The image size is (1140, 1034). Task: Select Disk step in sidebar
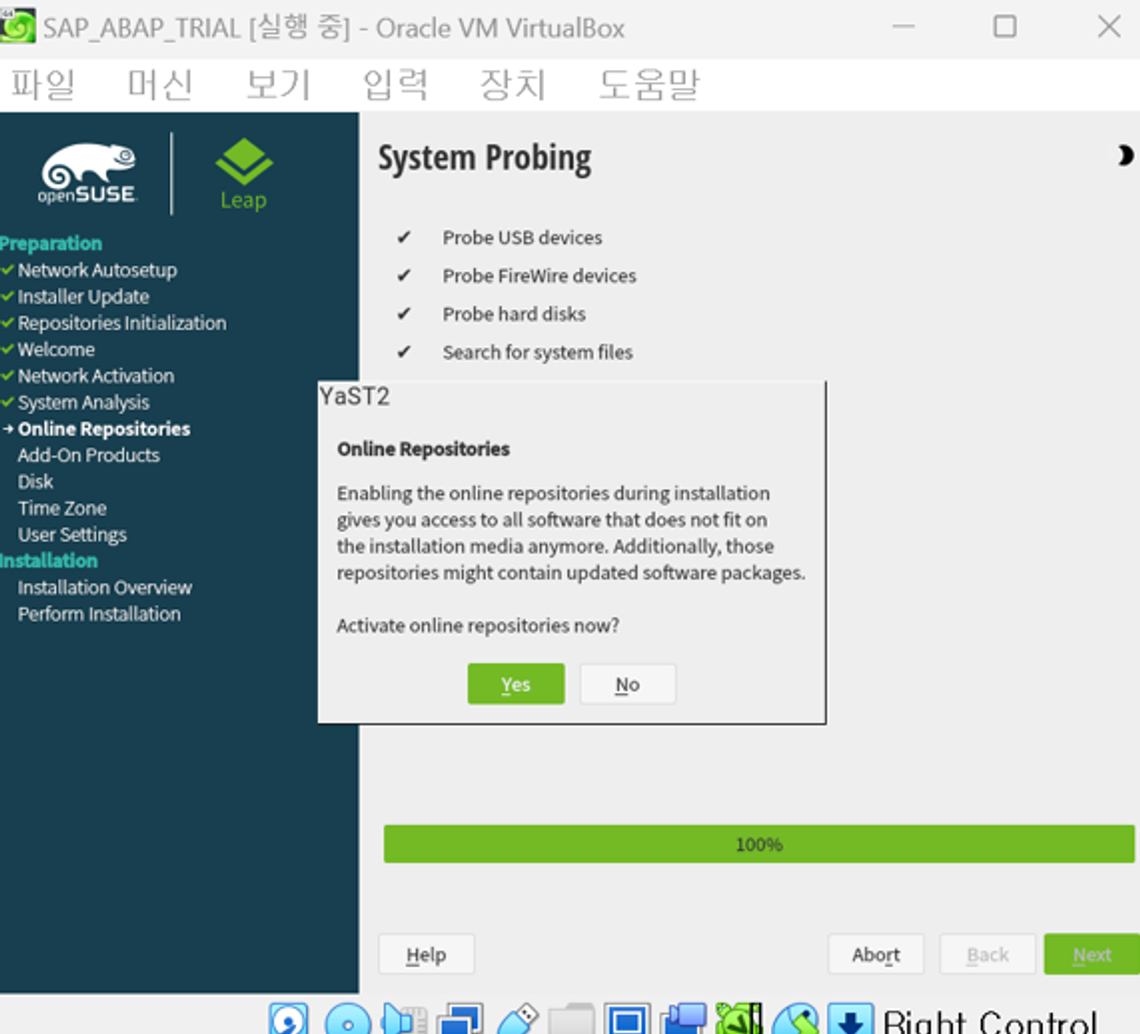point(36,481)
